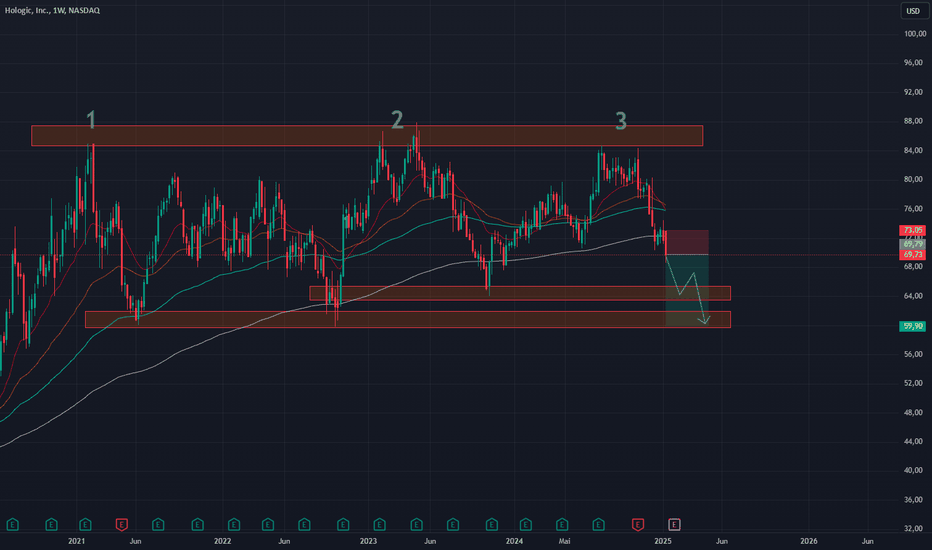Click the red earnings marker near mid-2021

[x=121, y=524]
